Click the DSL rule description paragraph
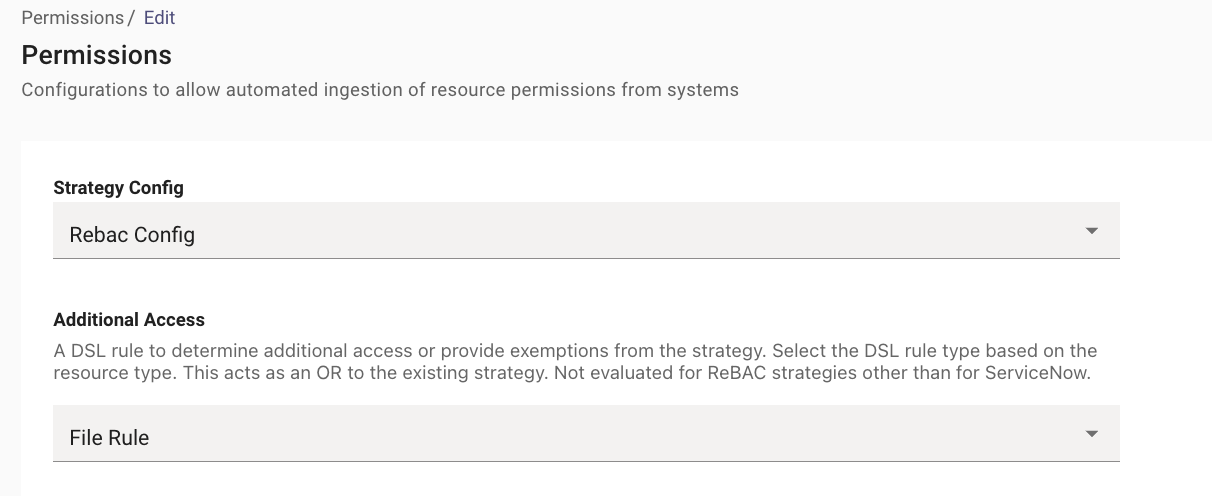 [575, 361]
